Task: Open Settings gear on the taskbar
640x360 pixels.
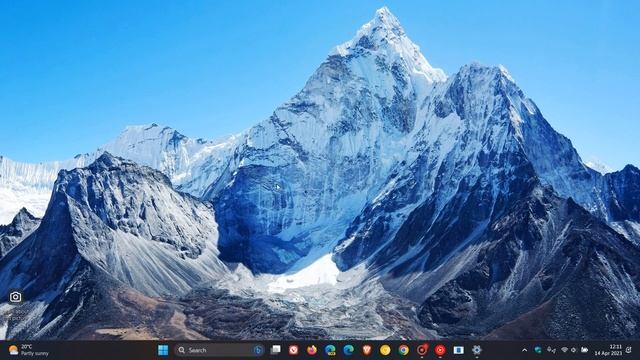Action: click(476, 350)
